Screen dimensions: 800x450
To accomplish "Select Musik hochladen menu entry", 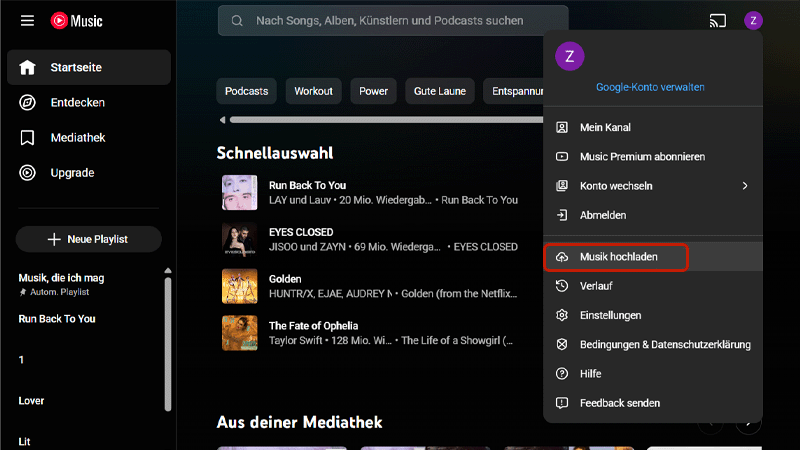I will click(x=653, y=257).
